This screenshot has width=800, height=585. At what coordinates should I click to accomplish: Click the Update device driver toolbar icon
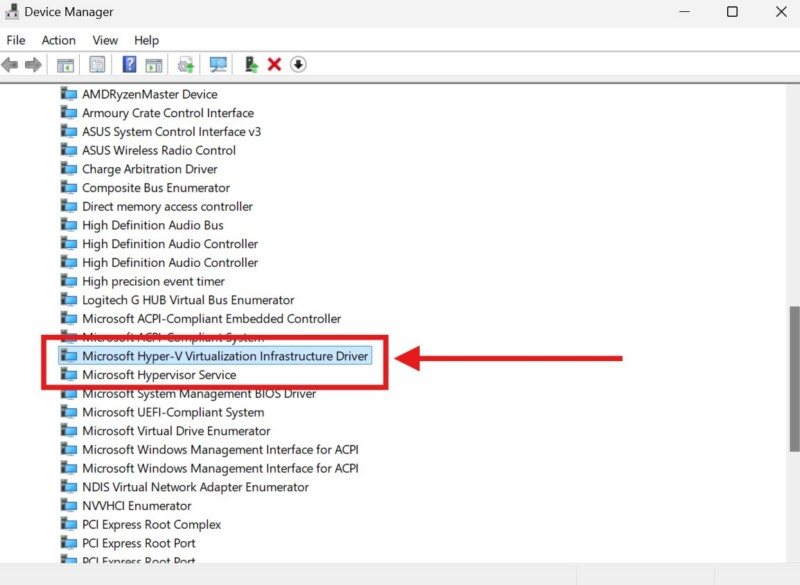point(251,65)
